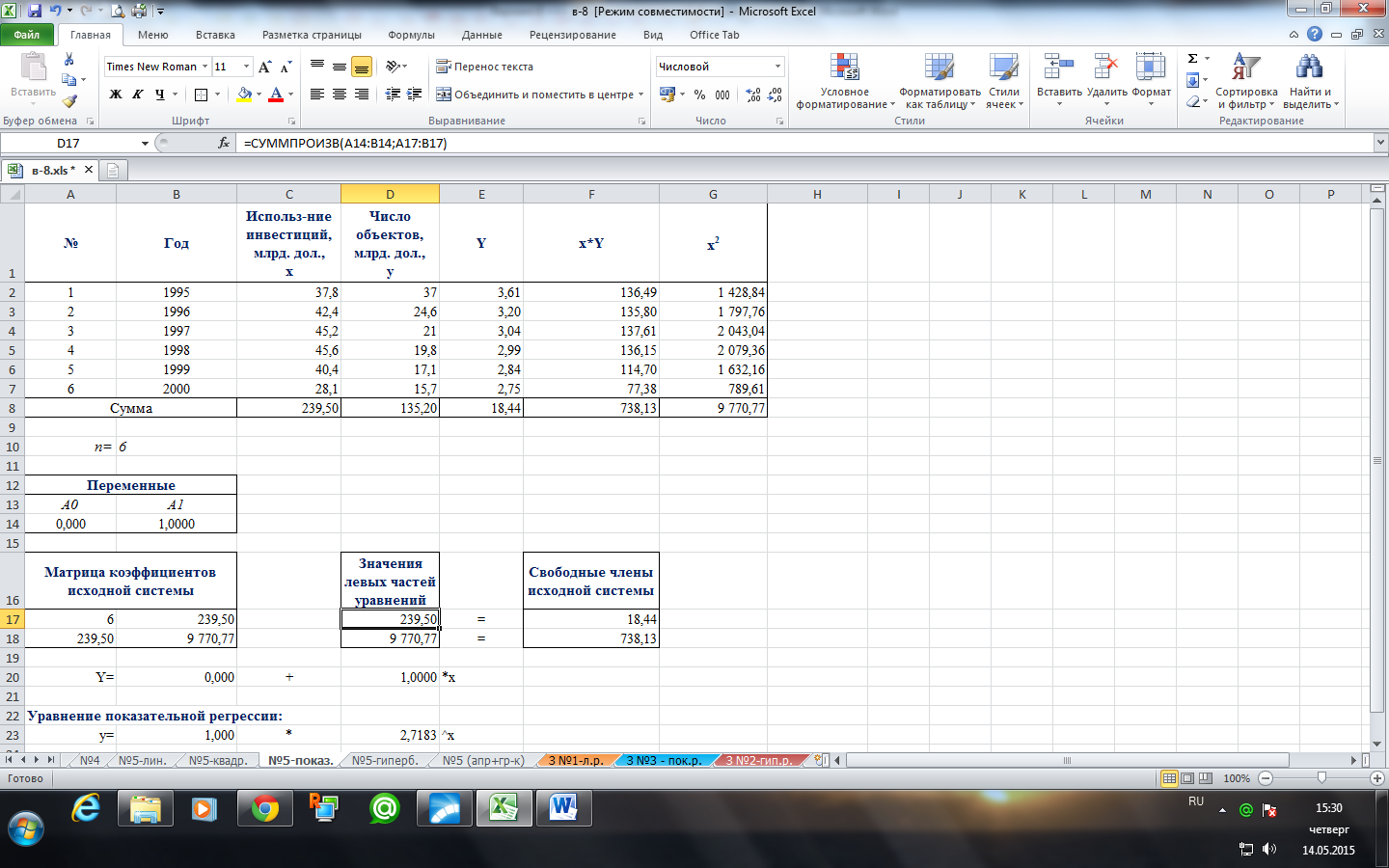1389x868 pixels.
Task: Toggle wrap text (Перенос текста)
Action: click(484, 67)
